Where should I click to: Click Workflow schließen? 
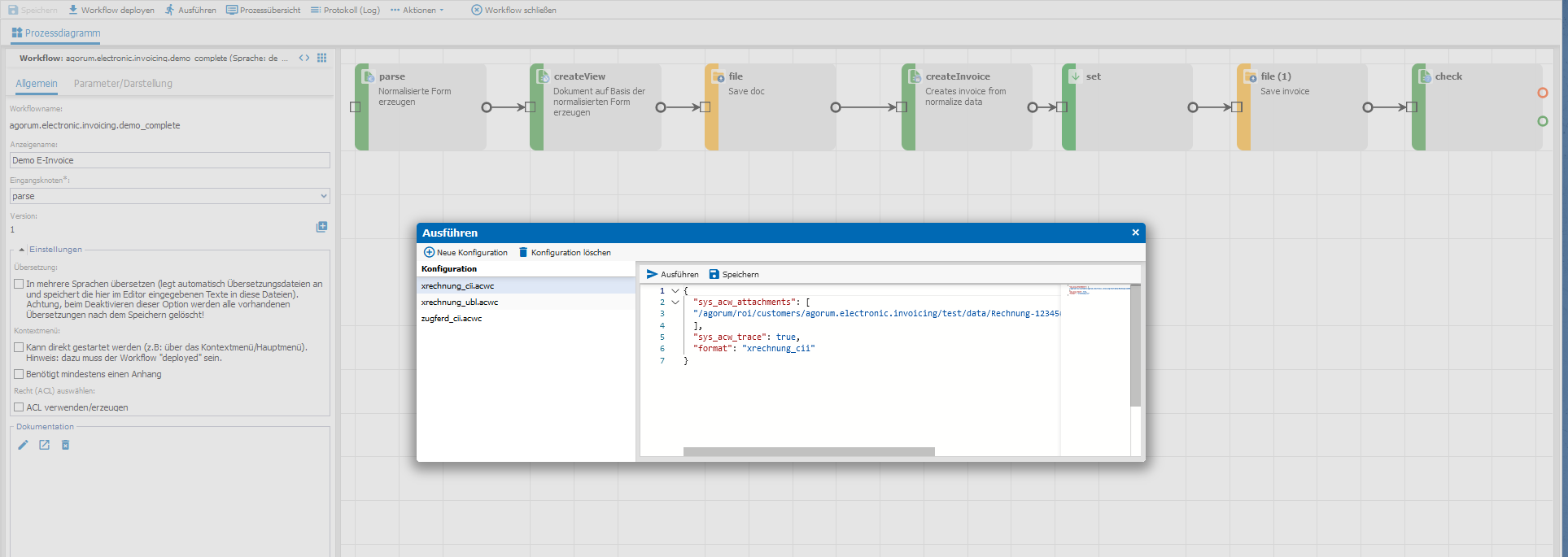[513, 10]
